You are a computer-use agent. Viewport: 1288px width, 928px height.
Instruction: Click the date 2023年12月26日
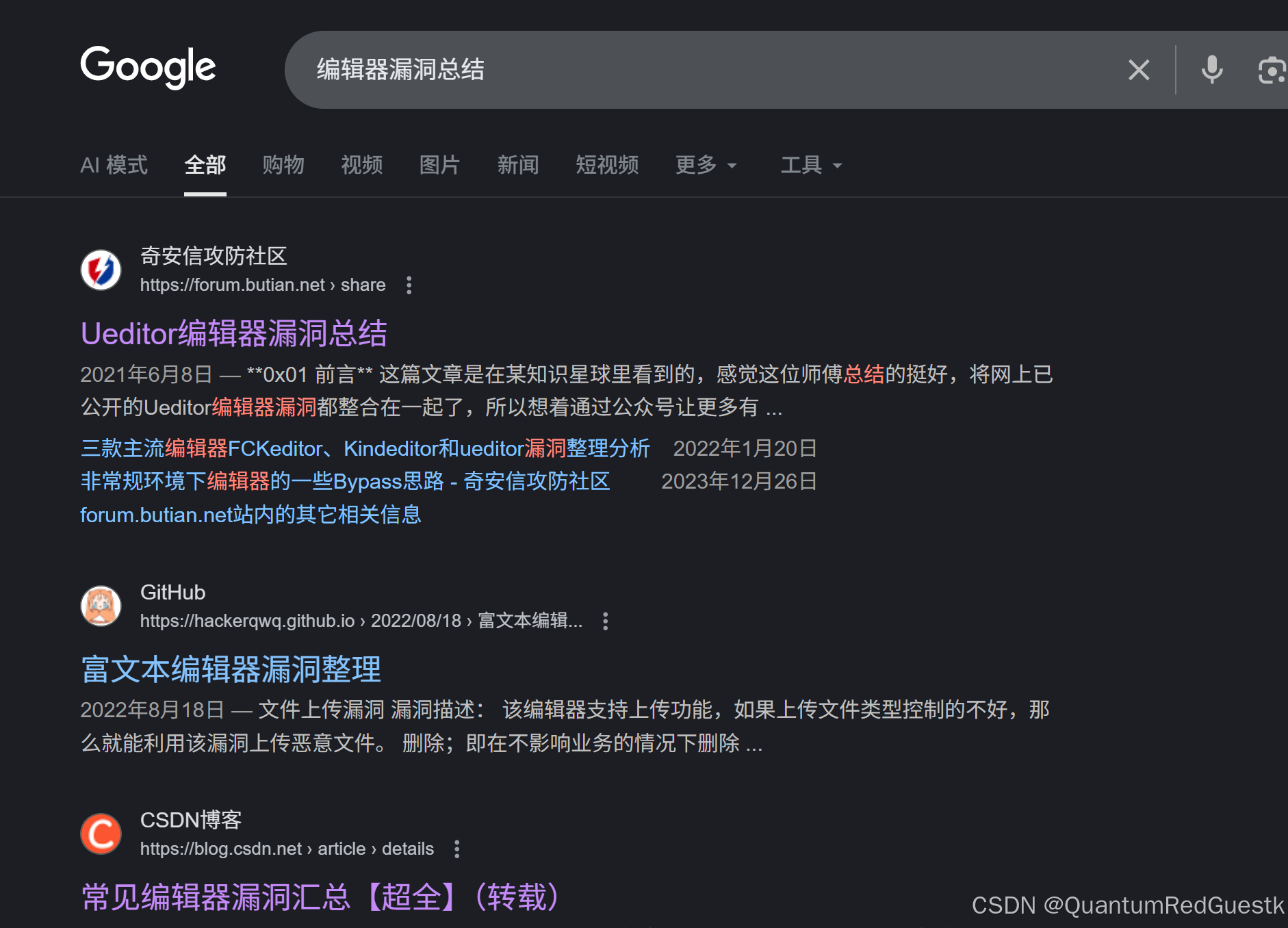739,481
